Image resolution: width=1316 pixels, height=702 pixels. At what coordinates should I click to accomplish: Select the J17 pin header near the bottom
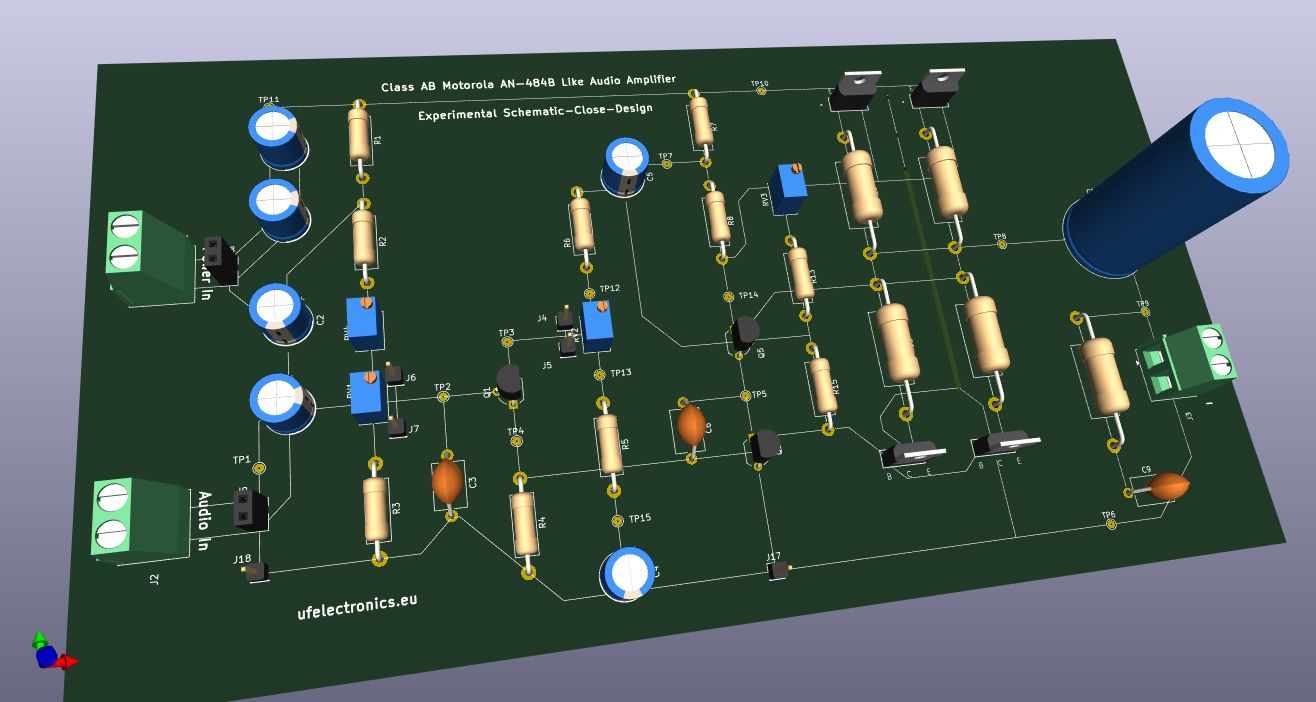pos(777,571)
